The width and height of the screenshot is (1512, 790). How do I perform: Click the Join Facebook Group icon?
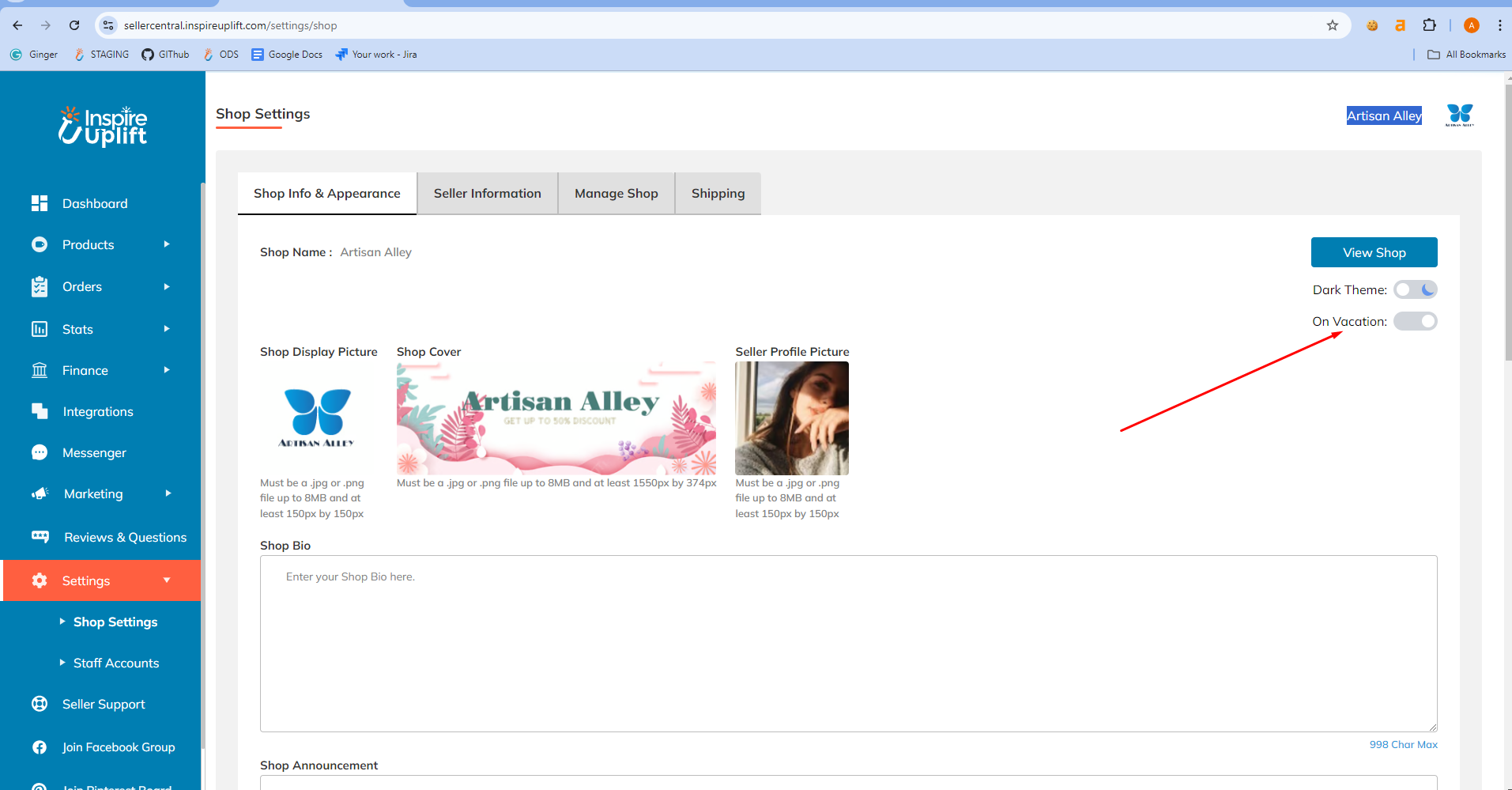[x=40, y=747]
